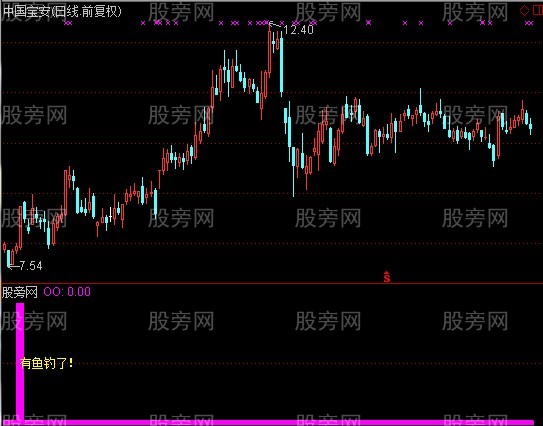Click the OO: 0.00 indicator value
Viewport: 543px width, 426px height.
point(67,292)
